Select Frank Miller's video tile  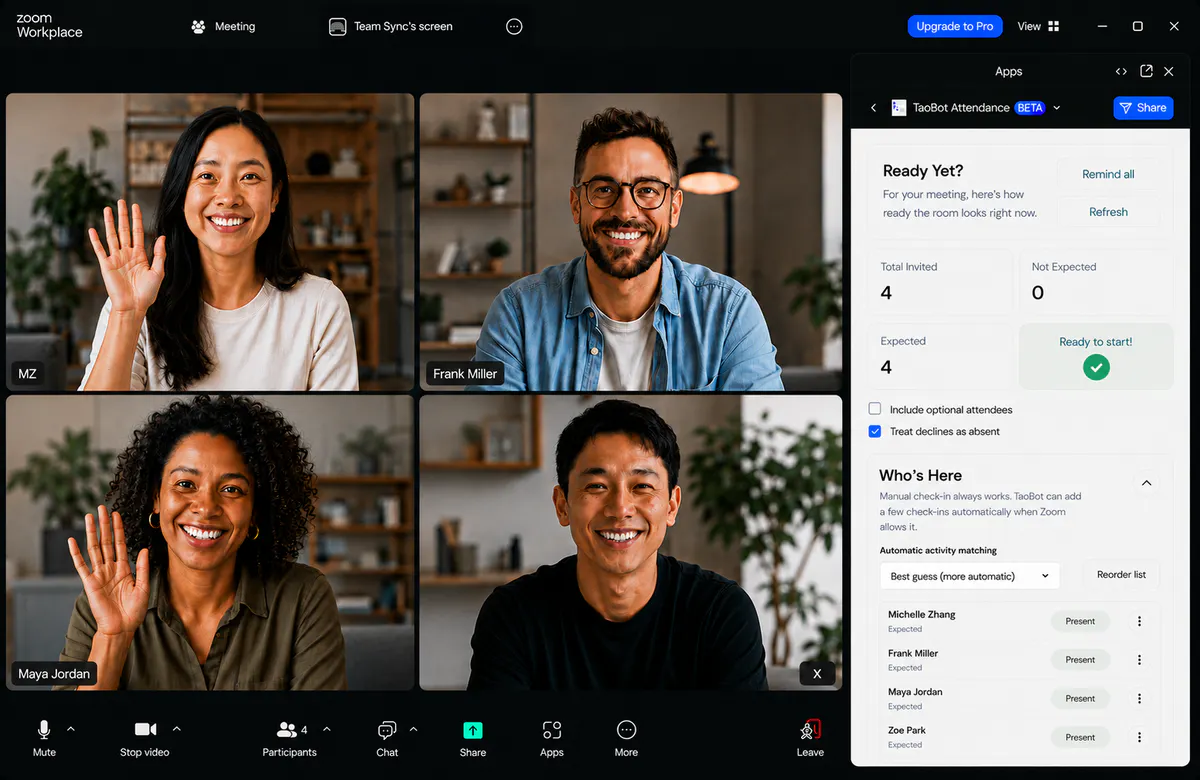click(x=631, y=242)
